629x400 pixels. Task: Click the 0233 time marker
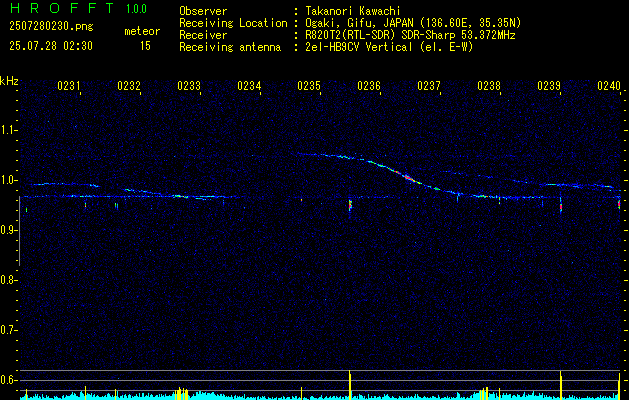click(x=189, y=86)
